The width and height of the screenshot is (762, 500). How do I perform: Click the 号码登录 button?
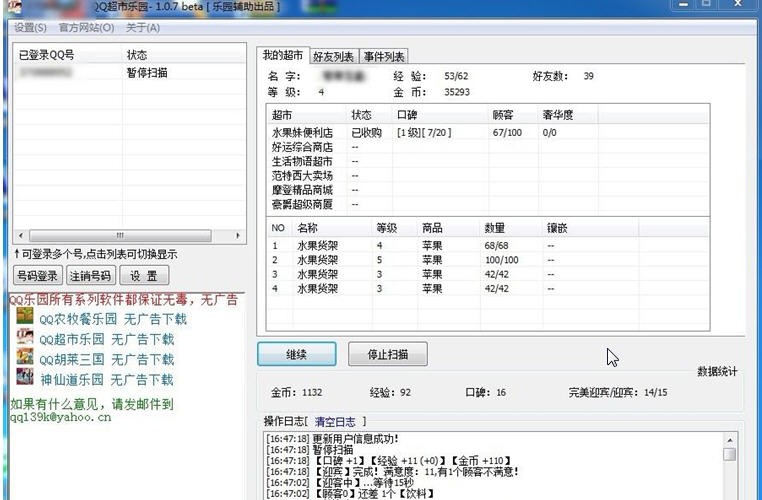pos(38,276)
